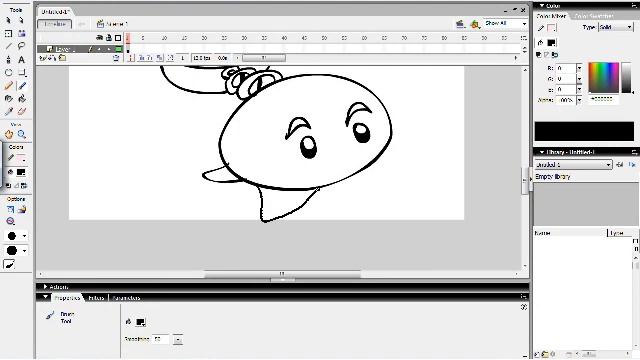Click the brightness slider bar
Screen dimensions: 640x360
pyautogui.click(x=626, y=78)
